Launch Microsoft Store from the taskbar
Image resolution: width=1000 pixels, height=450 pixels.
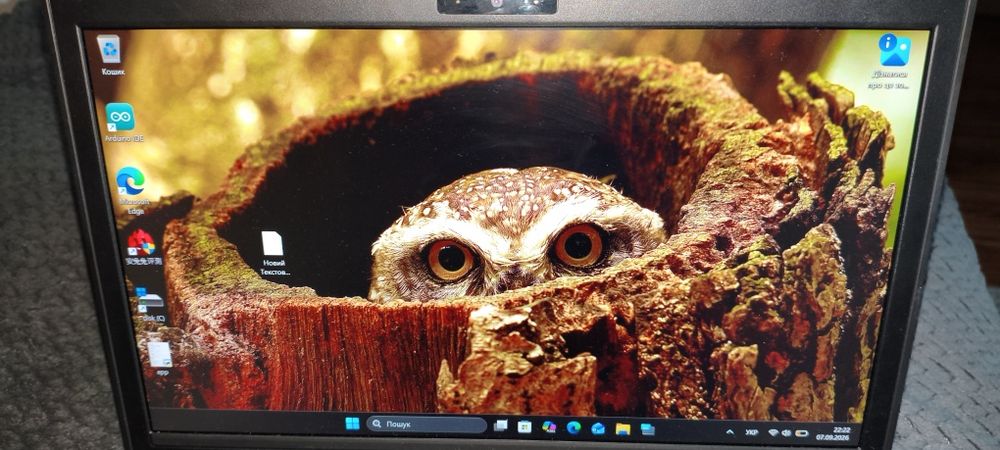(524, 426)
